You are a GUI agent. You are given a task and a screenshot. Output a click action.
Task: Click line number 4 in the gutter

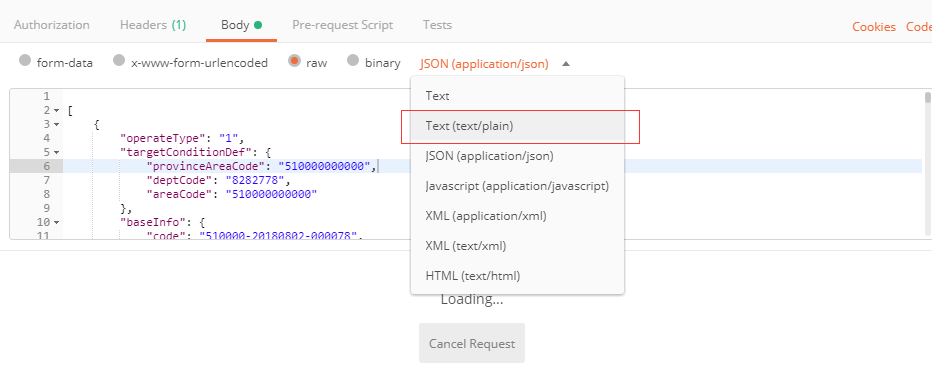pos(47,138)
